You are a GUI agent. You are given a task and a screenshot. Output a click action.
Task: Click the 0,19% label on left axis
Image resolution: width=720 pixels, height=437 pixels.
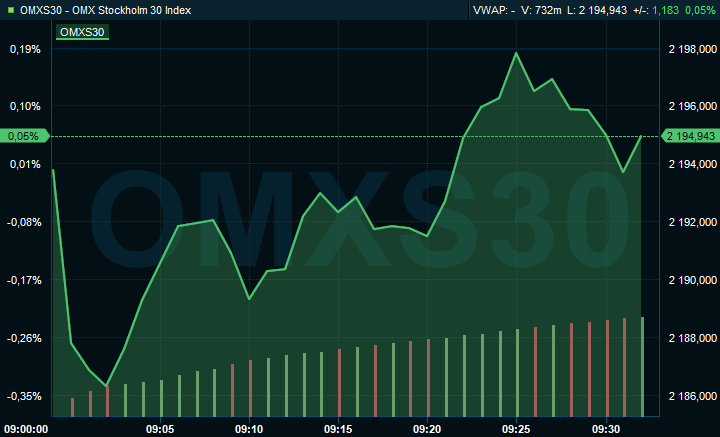point(25,49)
